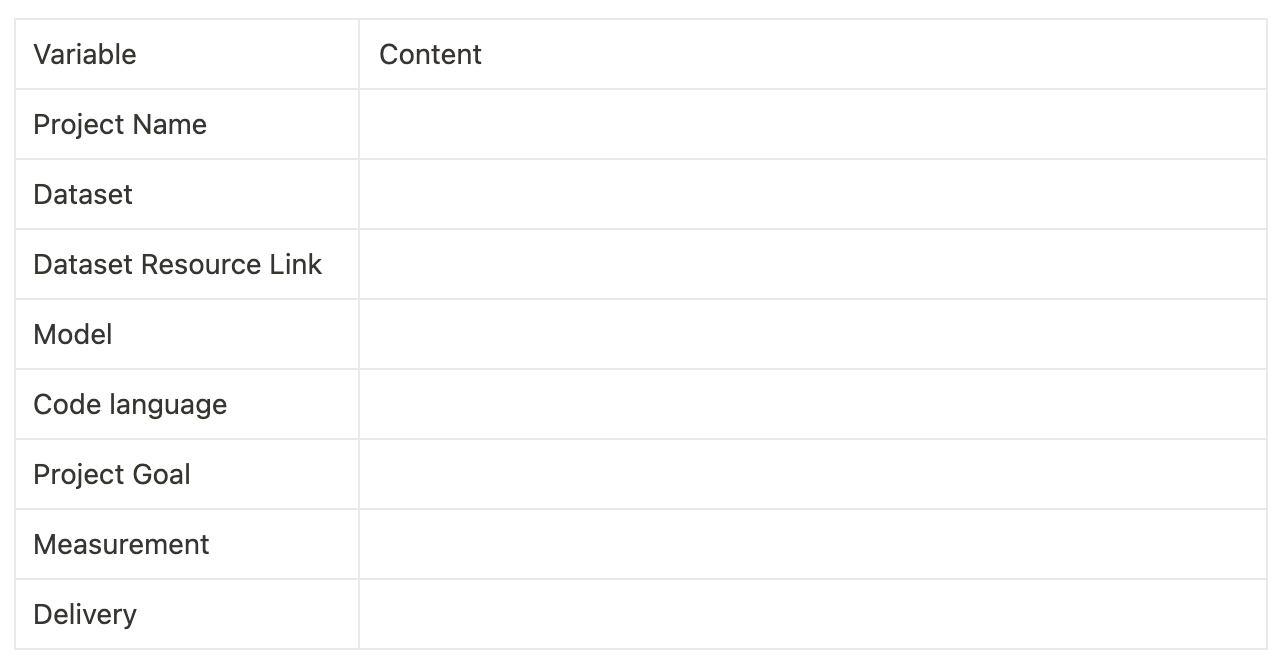Image resolution: width=1282 pixels, height=668 pixels.
Task: Select the Delivery label cell
Action: pyautogui.click(x=187, y=614)
